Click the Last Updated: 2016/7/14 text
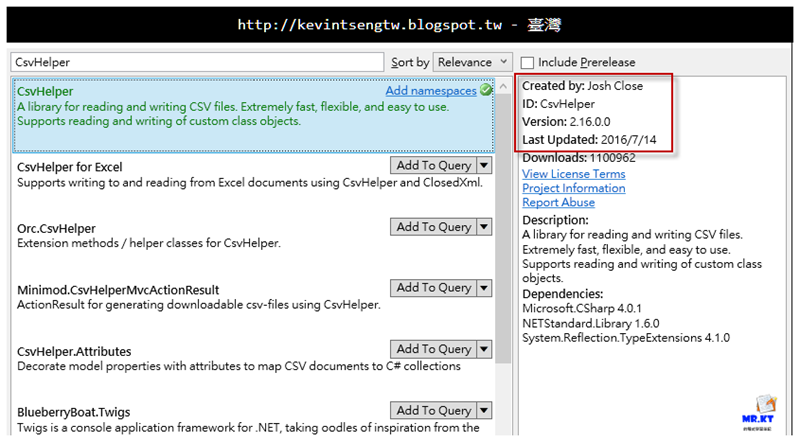800x442 pixels. pyautogui.click(x=589, y=140)
